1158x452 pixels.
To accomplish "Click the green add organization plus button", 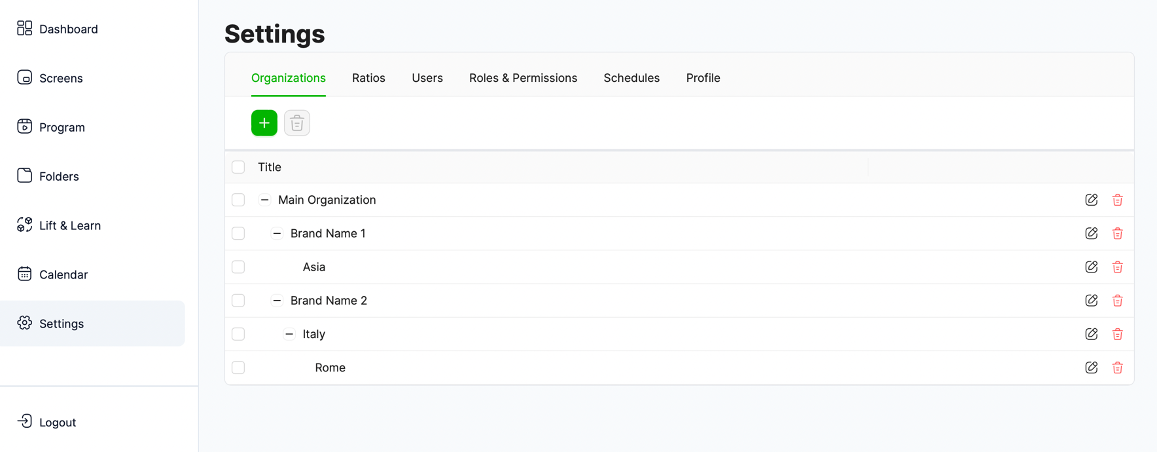I will pos(264,123).
